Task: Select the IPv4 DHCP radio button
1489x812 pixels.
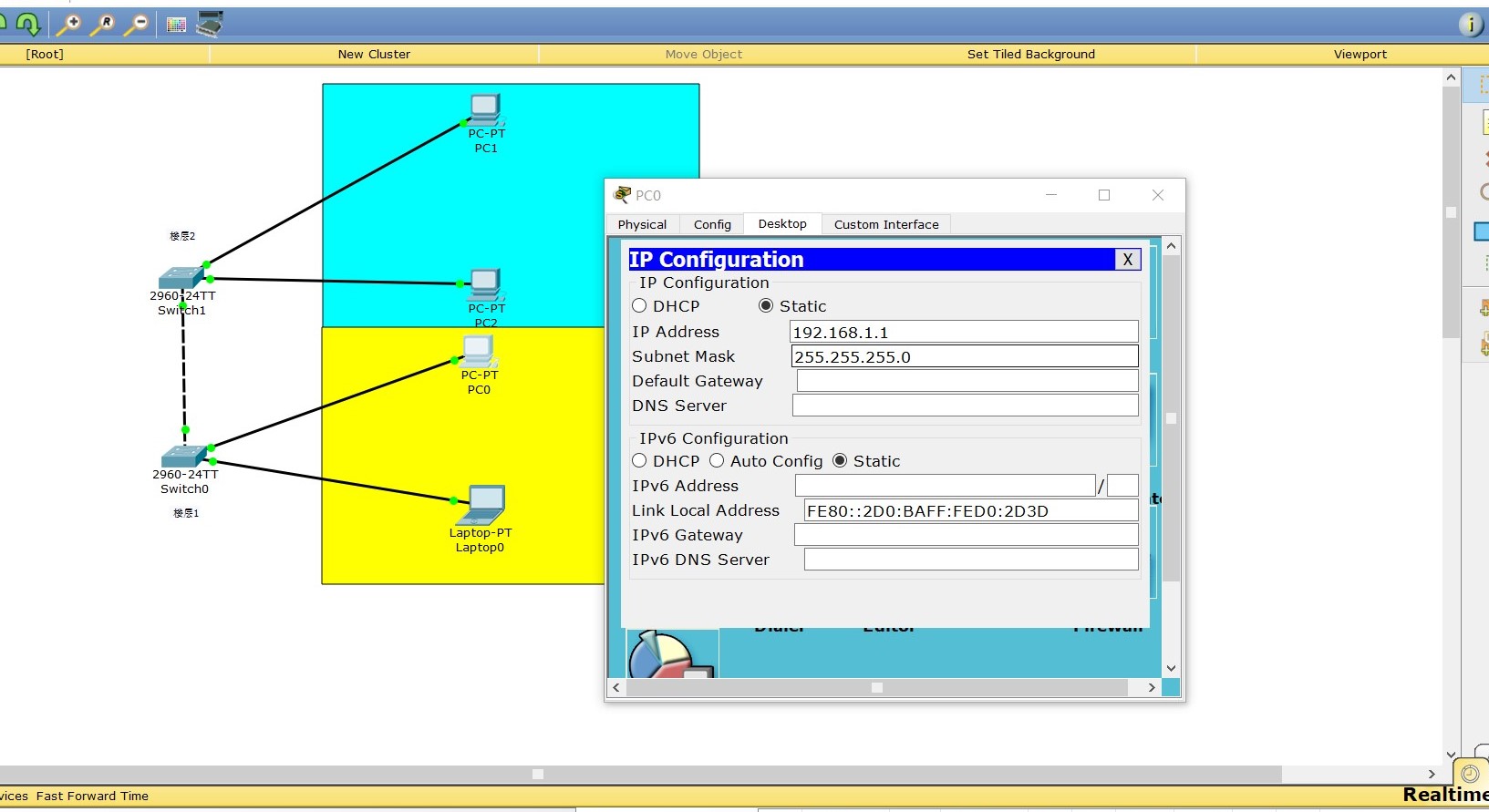Action: tap(639, 306)
